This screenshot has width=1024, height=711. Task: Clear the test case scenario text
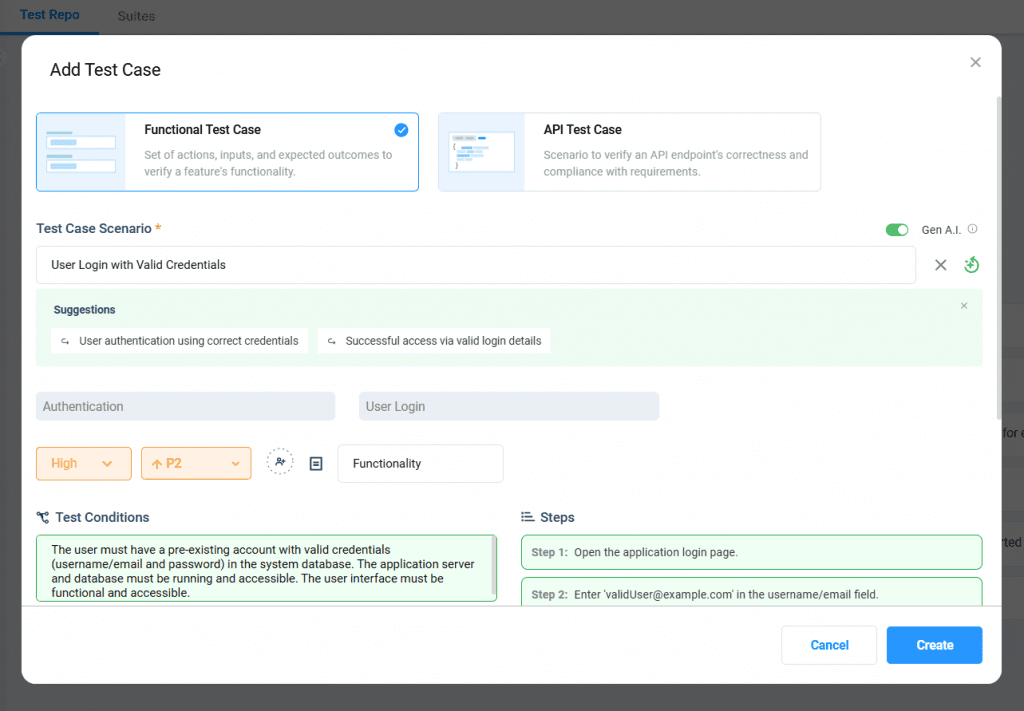[x=940, y=265]
